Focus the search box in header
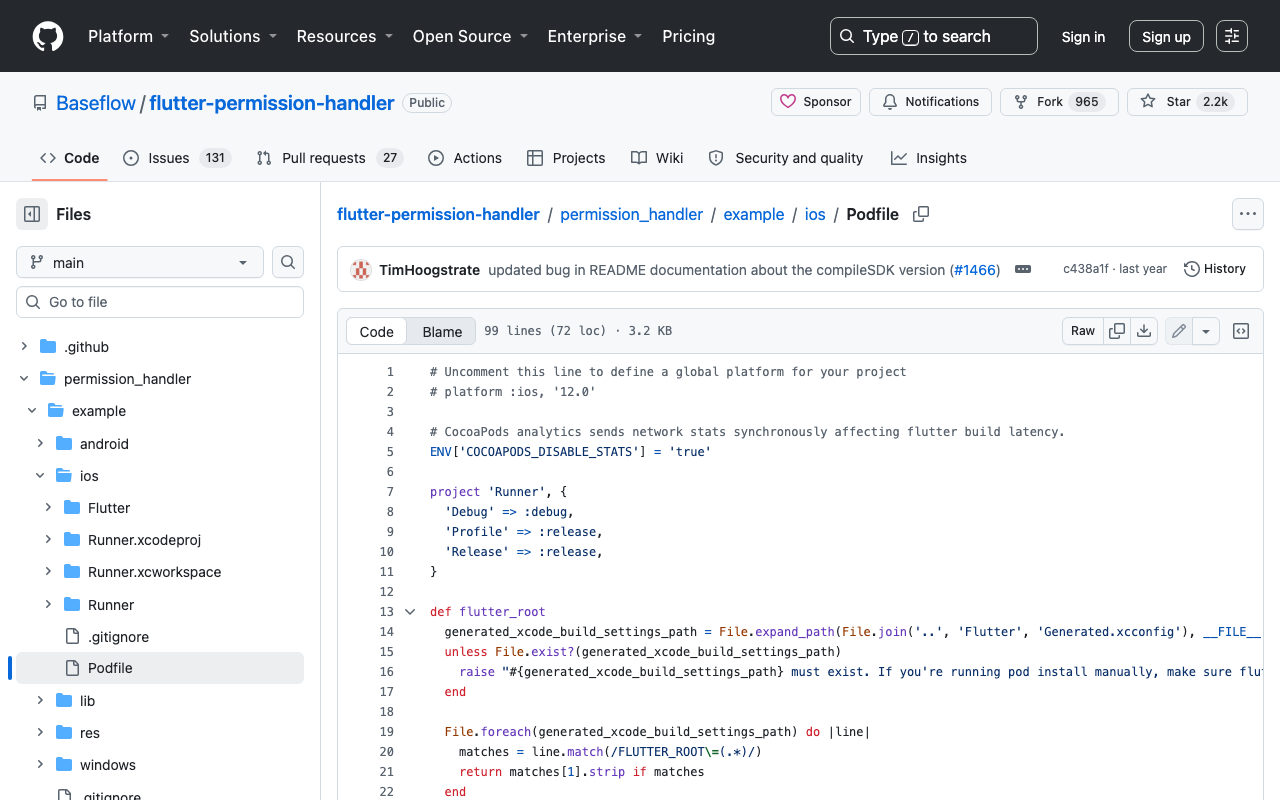Image resolution: width=1280 pixels, height=800 pixels. [x=934, y=36]
